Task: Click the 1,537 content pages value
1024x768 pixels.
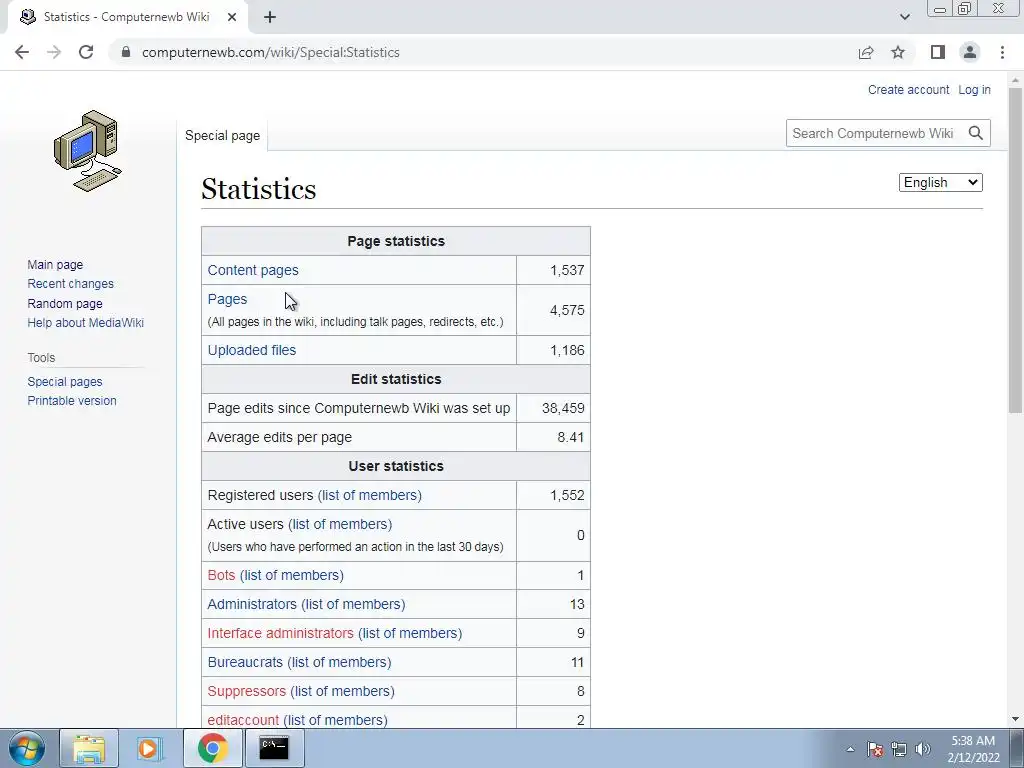Action: [567, 270]
